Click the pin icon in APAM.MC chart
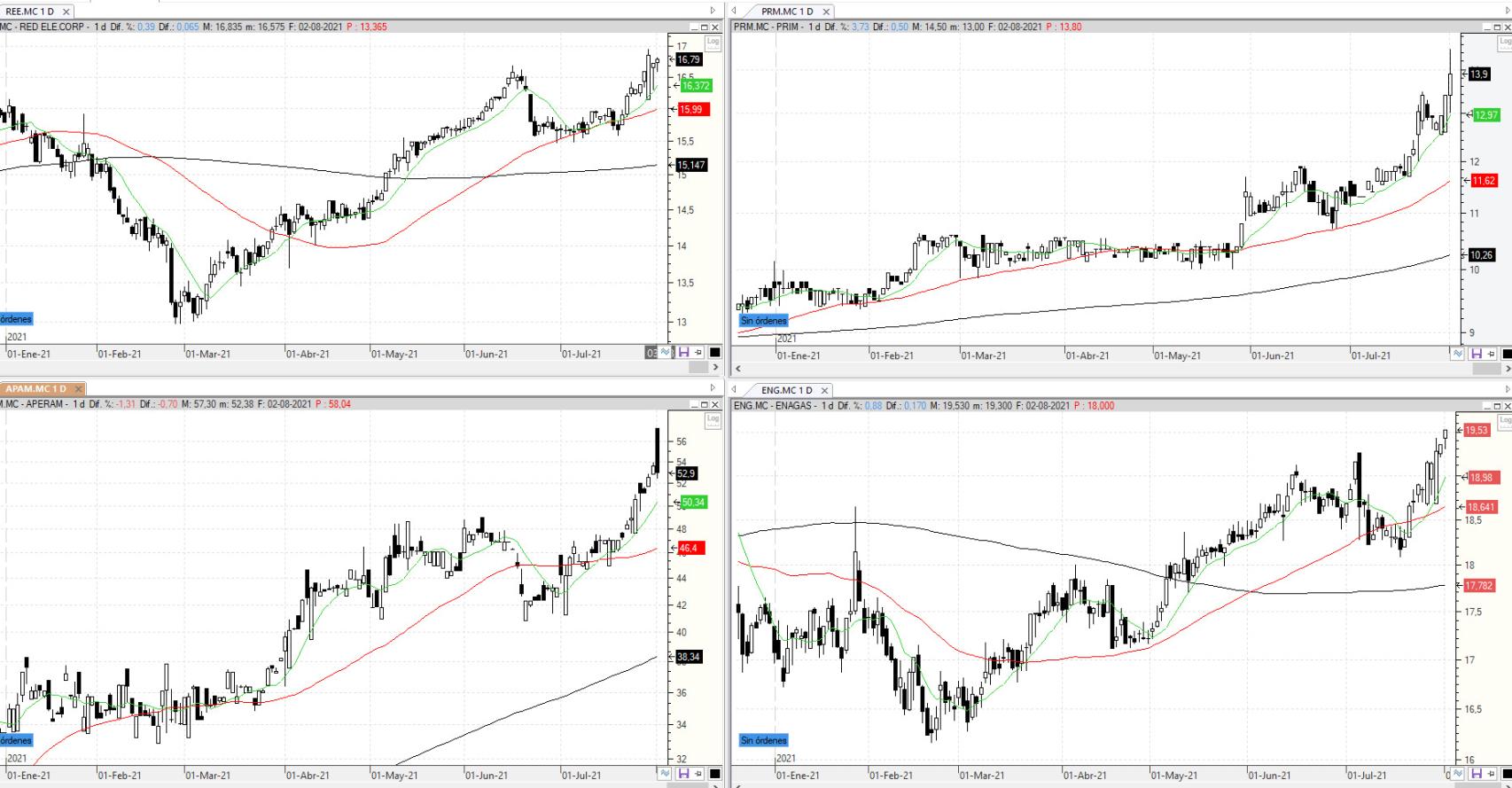Screen dimensions: 1512x788 coord(698,774)
